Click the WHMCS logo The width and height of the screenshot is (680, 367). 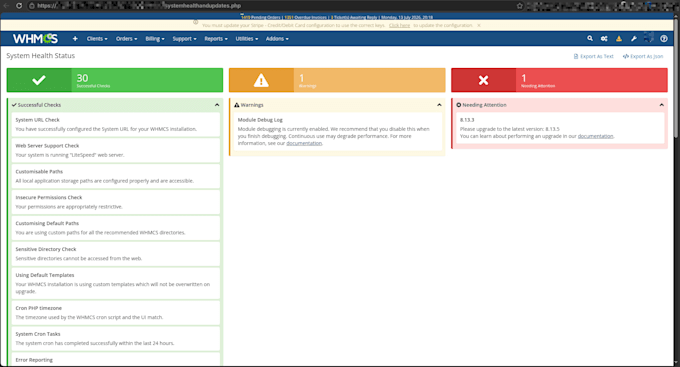[x=35, y=39]
